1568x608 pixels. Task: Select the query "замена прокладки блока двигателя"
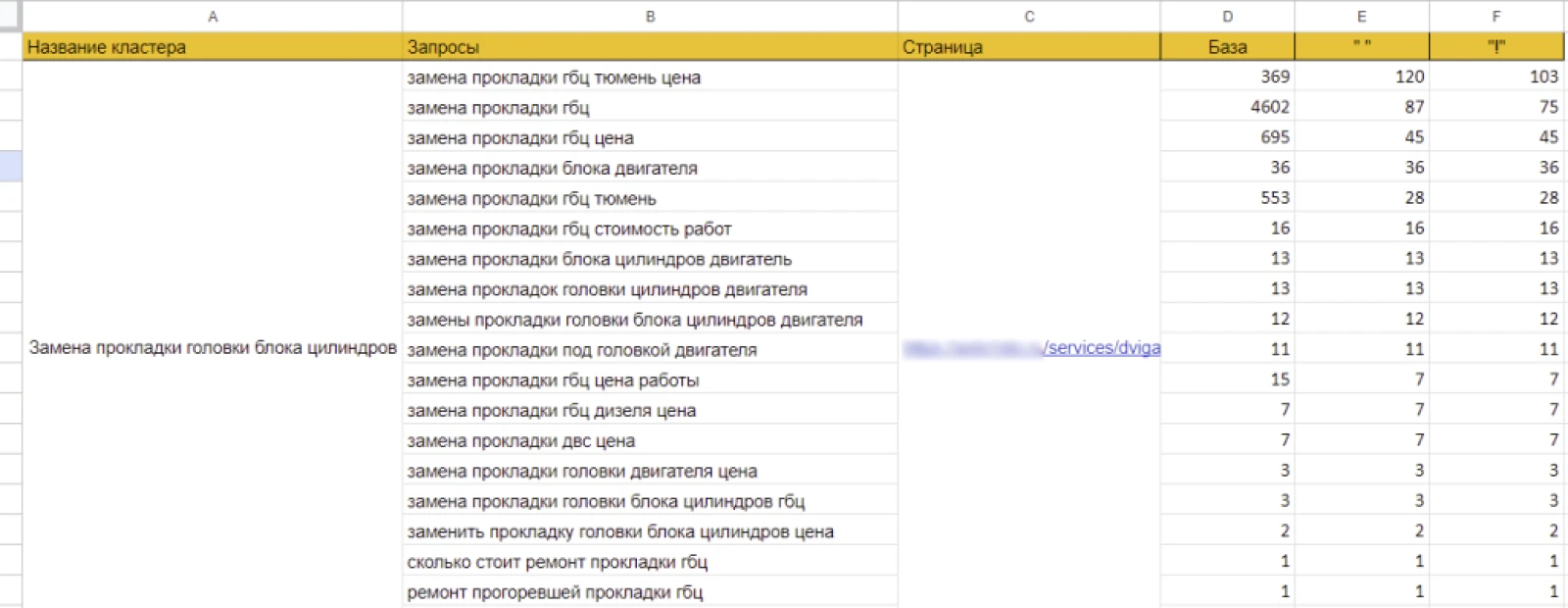[650, 168]
